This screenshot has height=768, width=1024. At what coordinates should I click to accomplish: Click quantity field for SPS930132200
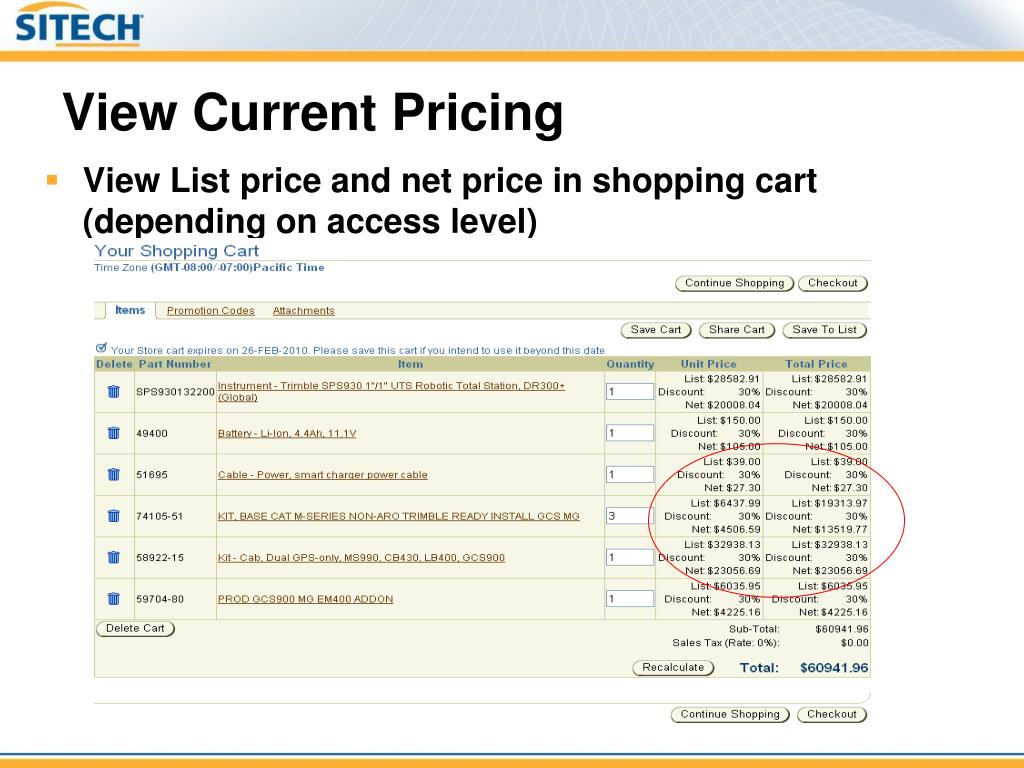pyautogui.click(x=630, y=391)
